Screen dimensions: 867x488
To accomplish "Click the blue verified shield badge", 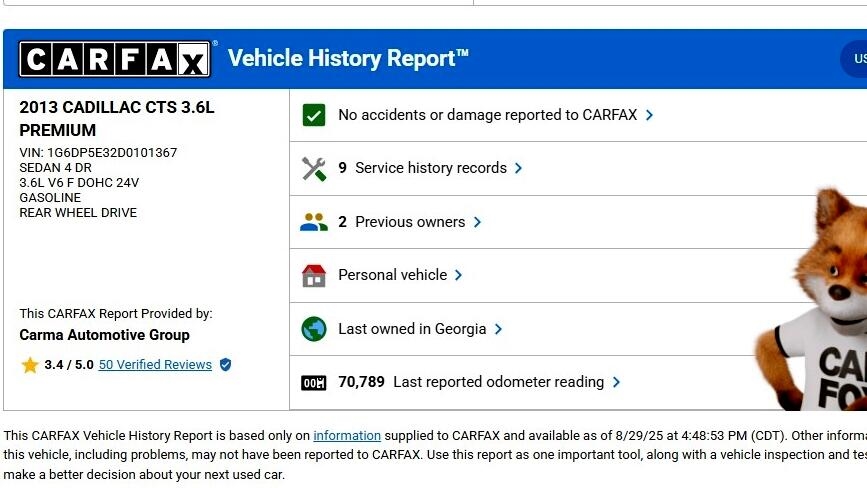I will [225, 365].
